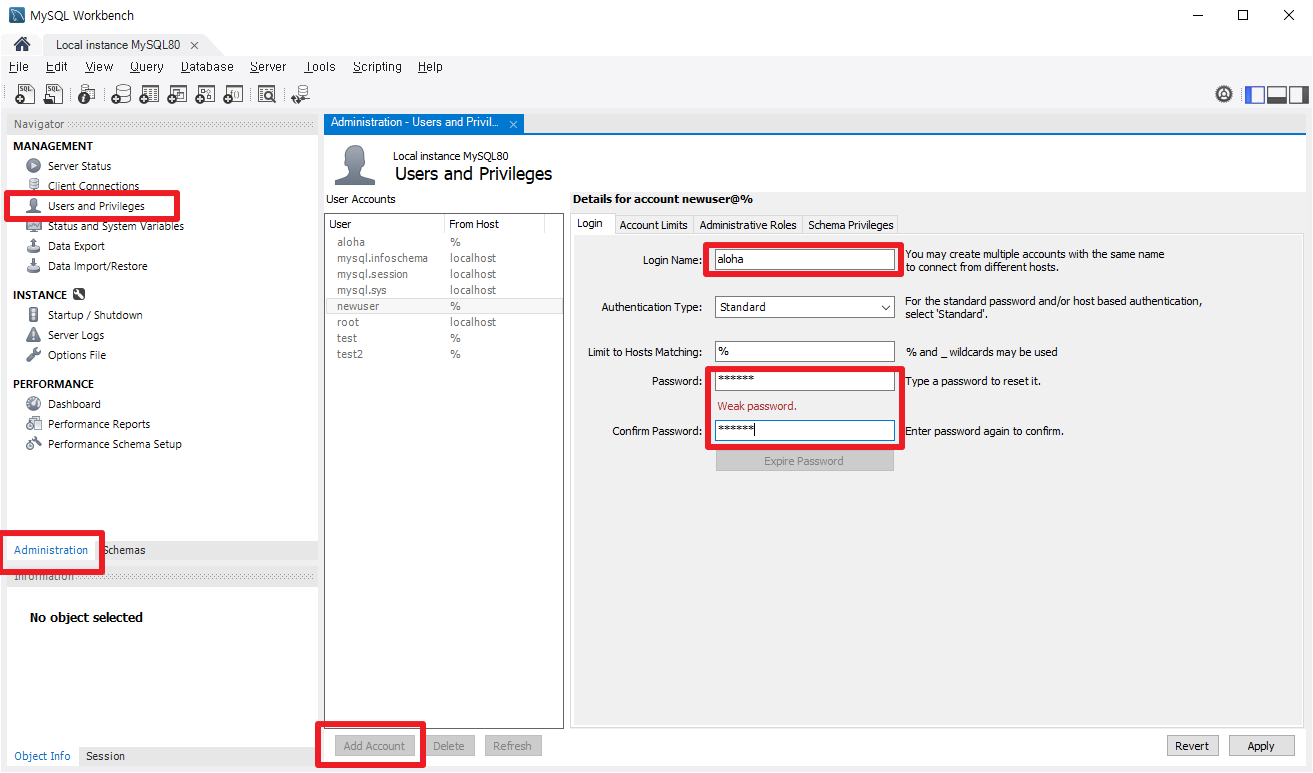Switch to the Account Limits tab
The width and height of the screenshot is (1313, 773).
(653, 225)
